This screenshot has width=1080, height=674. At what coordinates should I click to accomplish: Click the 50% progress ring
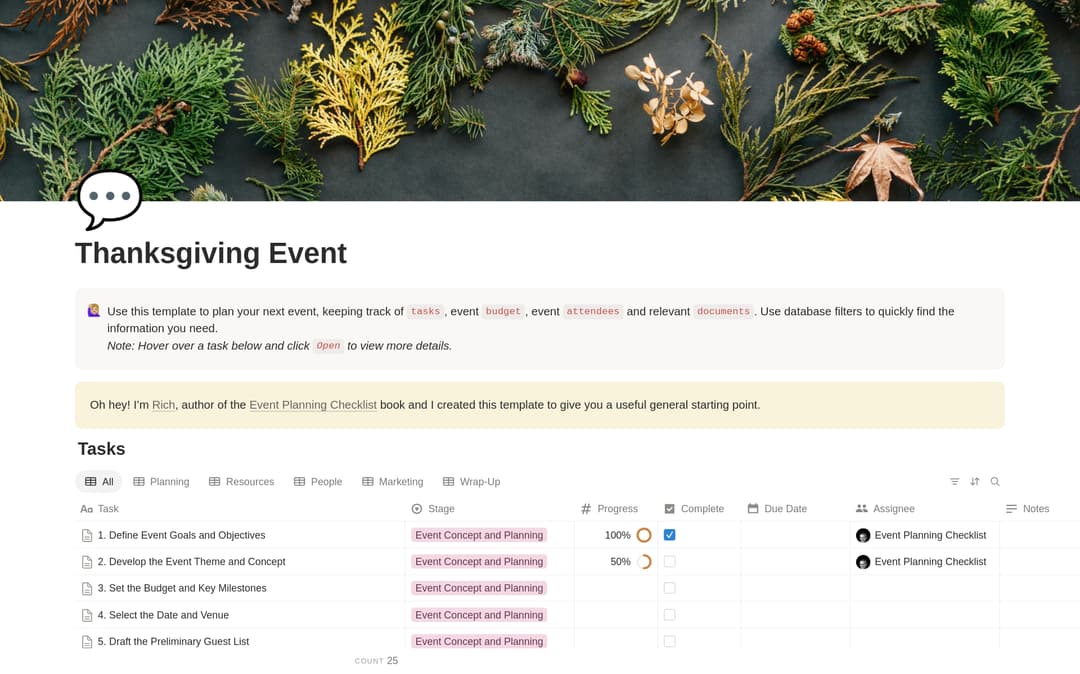[x=644, y=562]
